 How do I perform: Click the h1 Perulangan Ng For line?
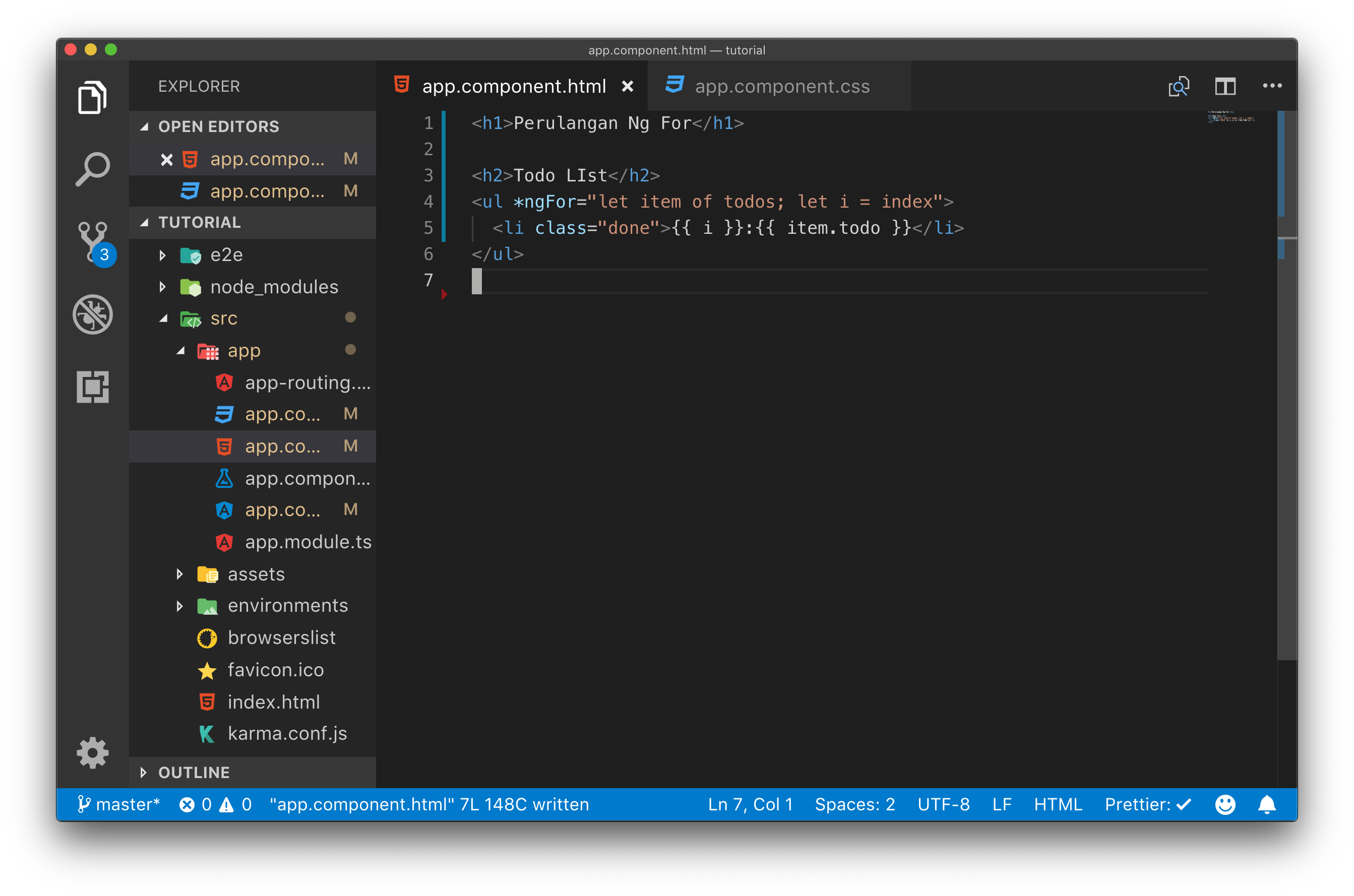(x=607, y=123)
